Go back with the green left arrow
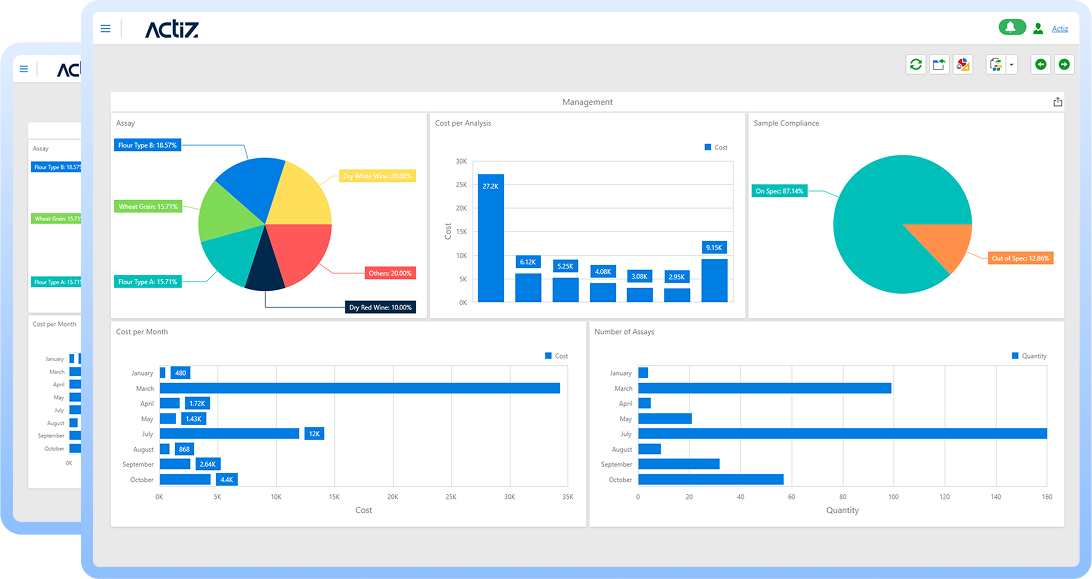The width and height of the screenshot is (1092, 579). coord(1040,65)
